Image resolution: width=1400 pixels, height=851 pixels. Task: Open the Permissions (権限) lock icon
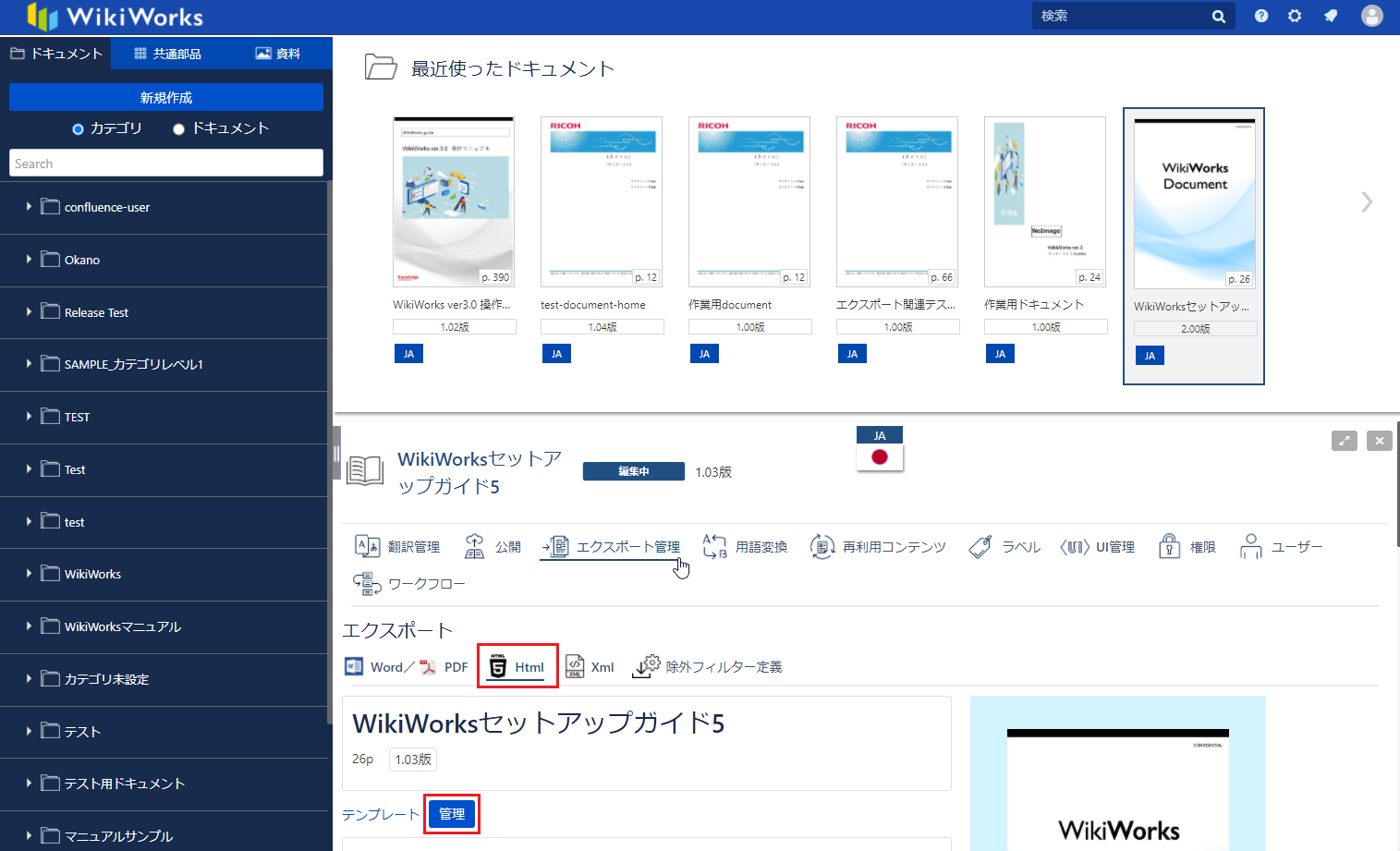(1170, 547)
